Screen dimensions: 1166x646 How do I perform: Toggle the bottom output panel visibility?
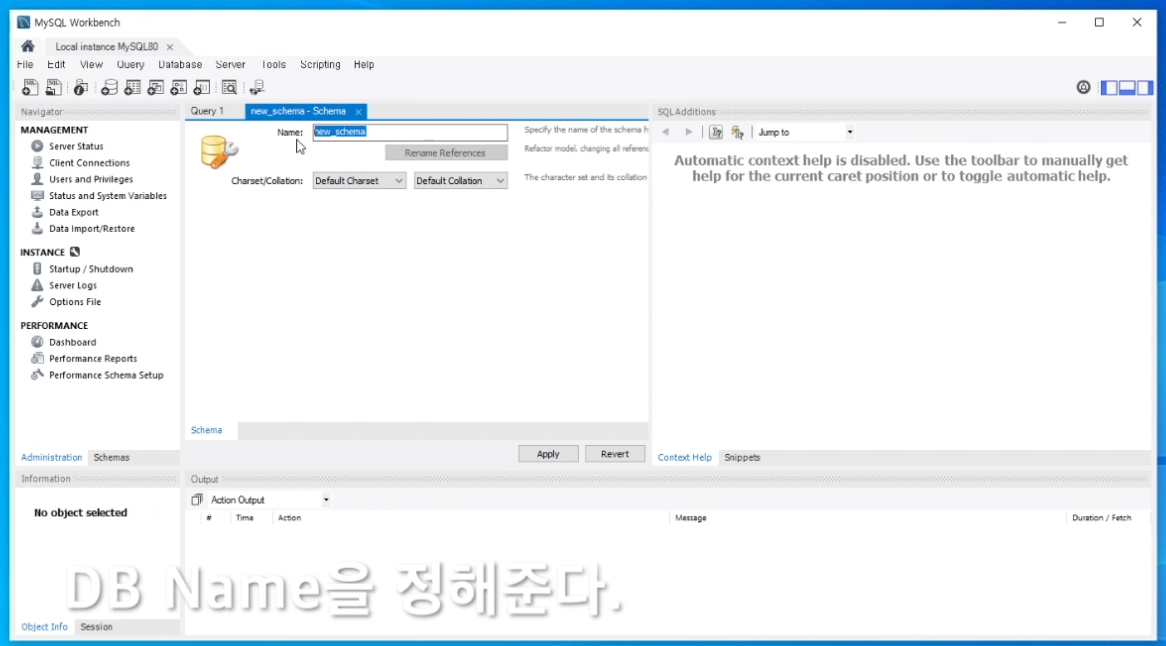click(x=1127, y=88)
